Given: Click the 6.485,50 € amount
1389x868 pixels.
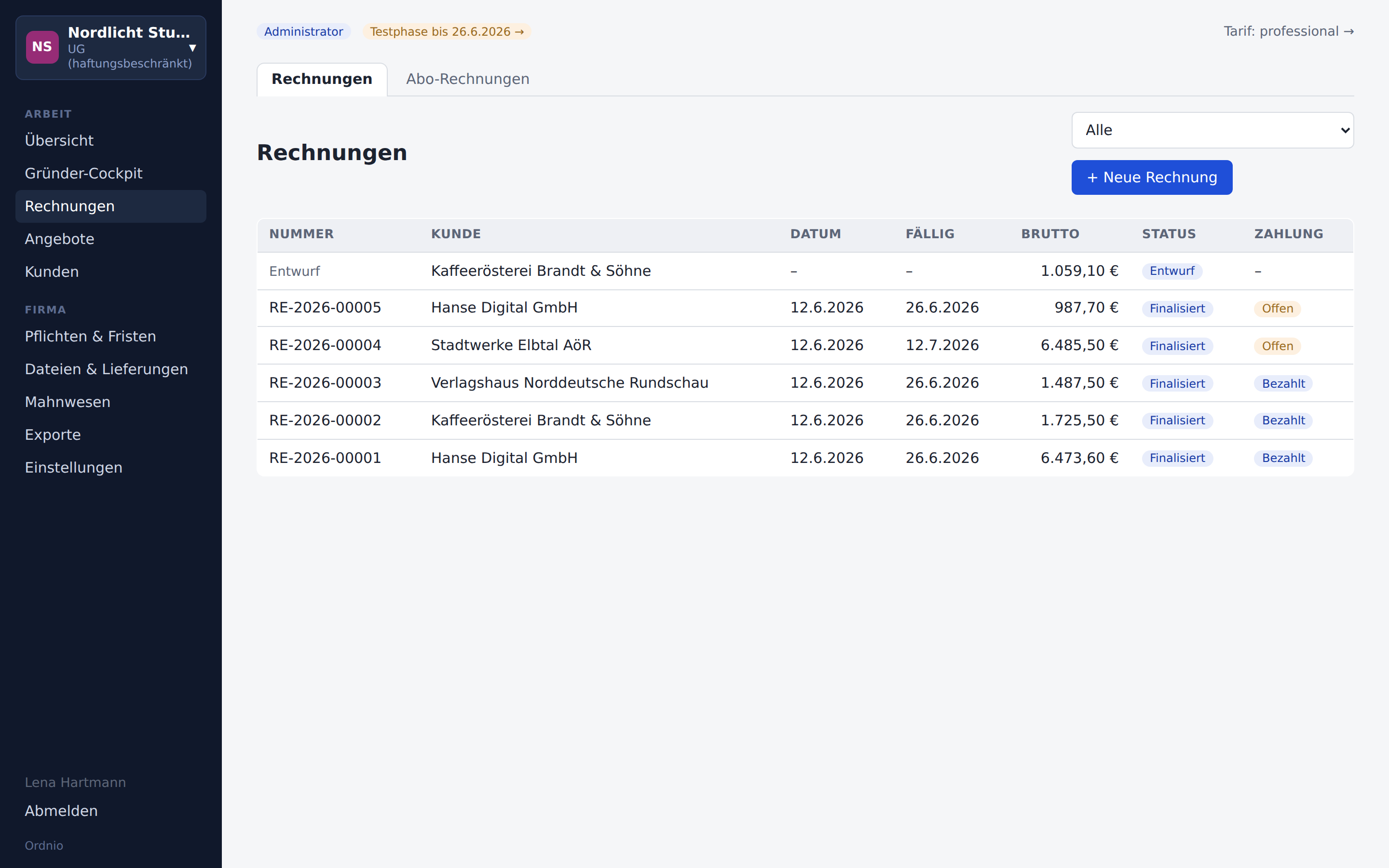Looking at the screenshot, I should click(1079, 345).
